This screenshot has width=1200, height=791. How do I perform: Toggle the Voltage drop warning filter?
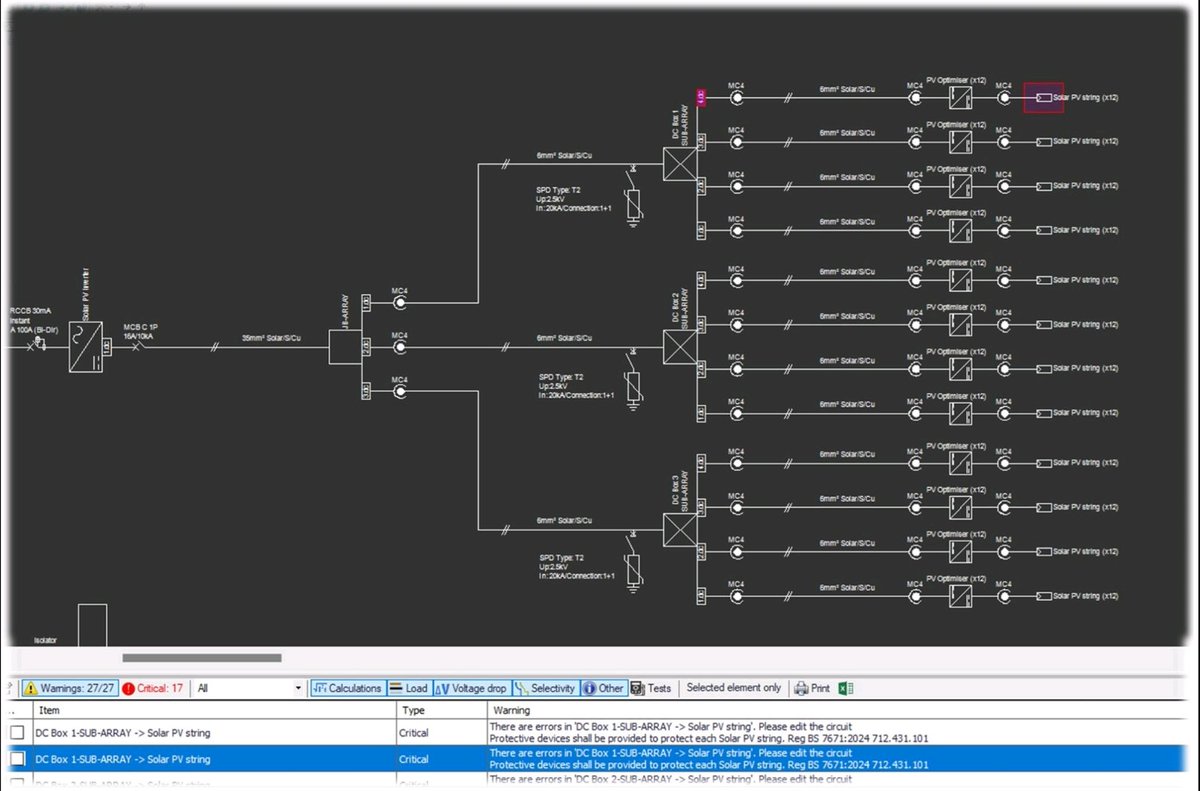(471, 688)
